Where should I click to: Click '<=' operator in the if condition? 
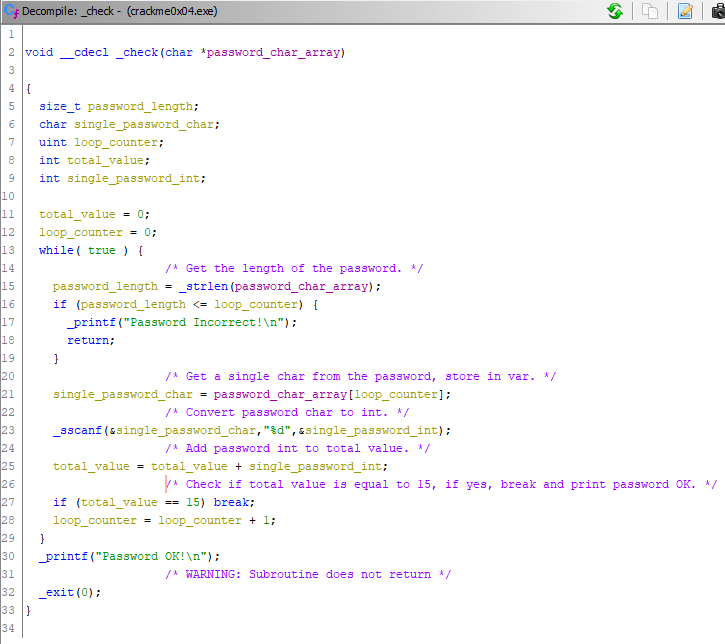tap(200, 305)
